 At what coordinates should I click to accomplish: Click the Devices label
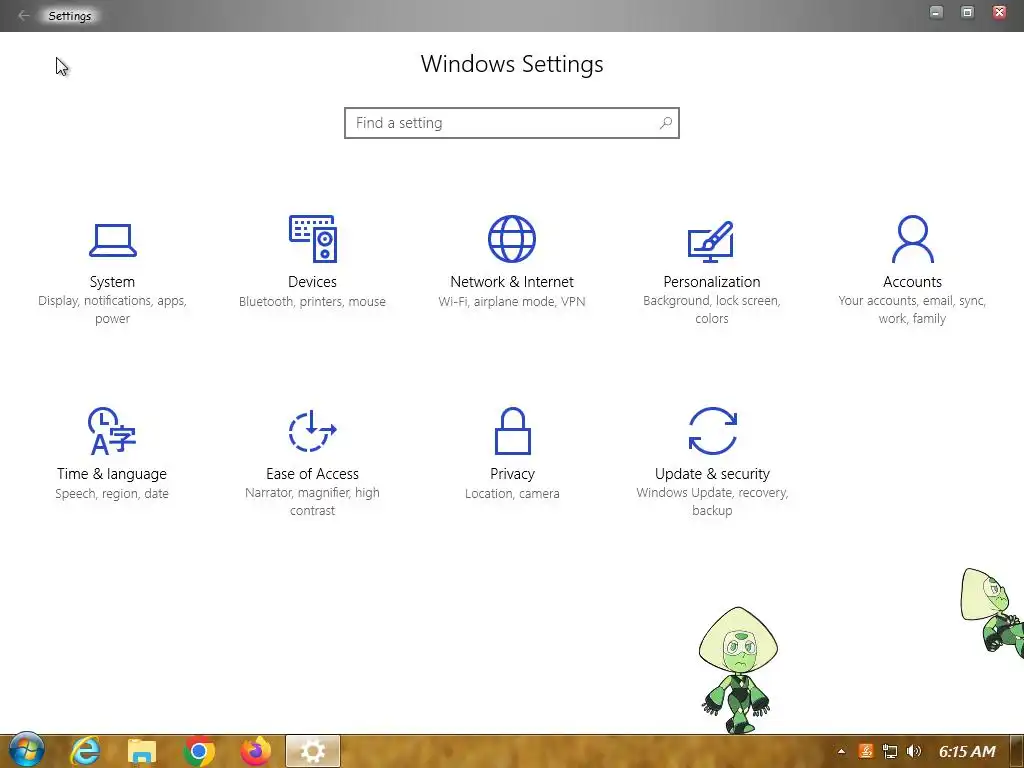pos(312,281)
